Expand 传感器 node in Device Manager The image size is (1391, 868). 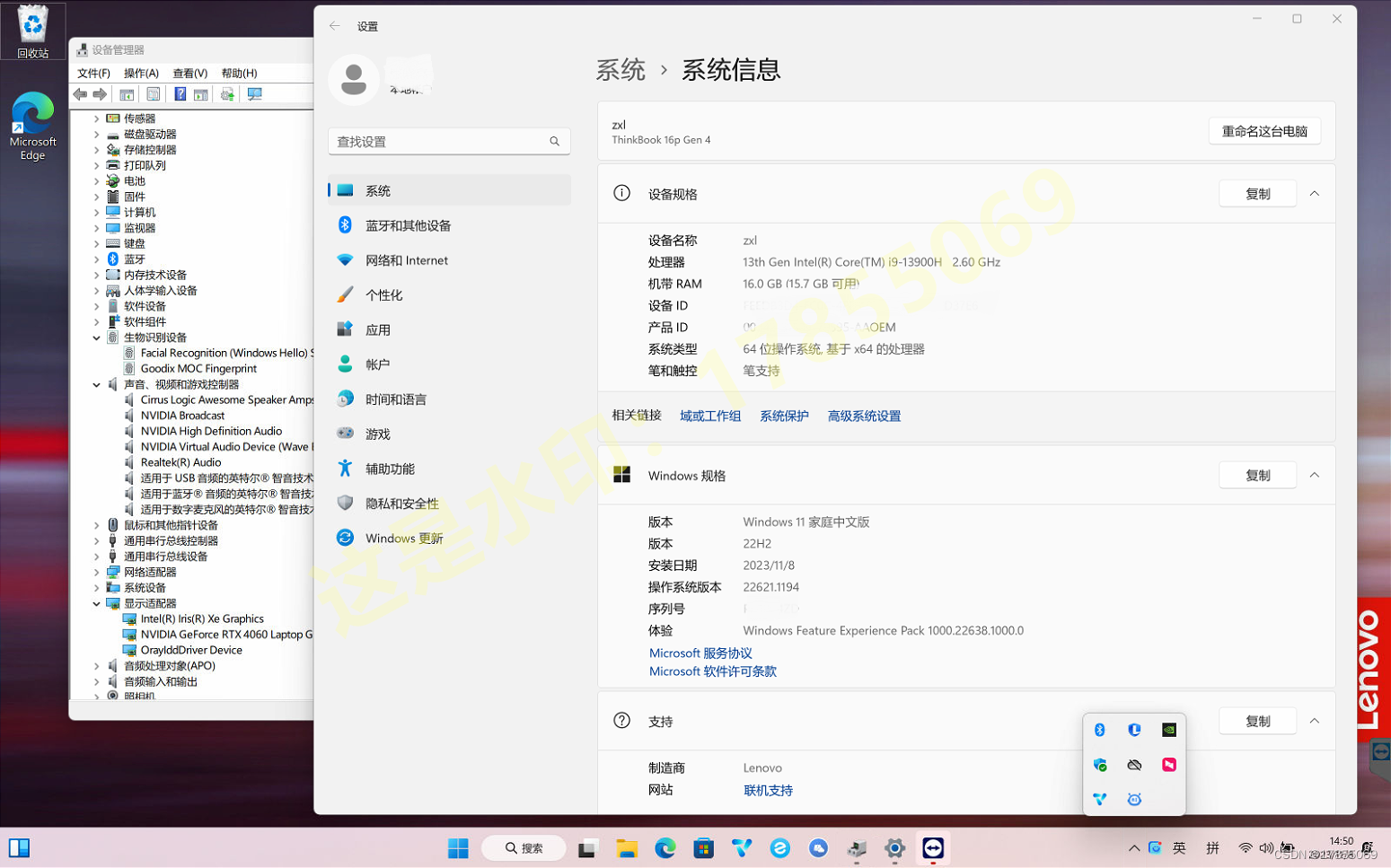96,118
